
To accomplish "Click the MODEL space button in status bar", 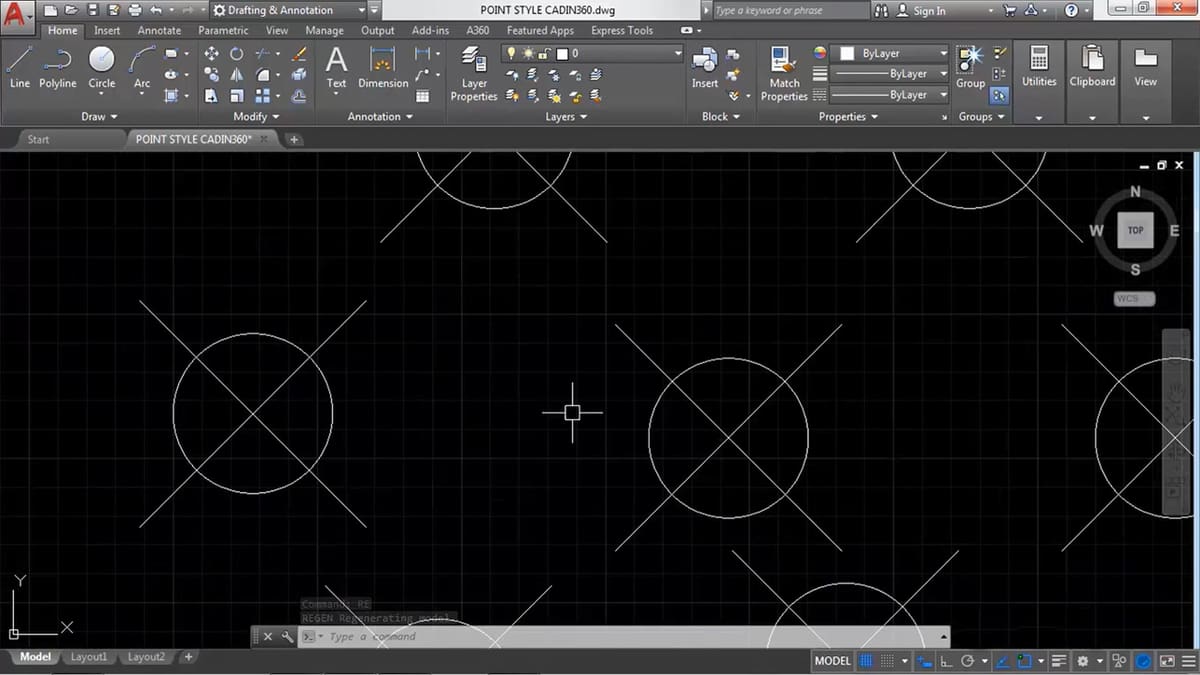I will point(833,661).
